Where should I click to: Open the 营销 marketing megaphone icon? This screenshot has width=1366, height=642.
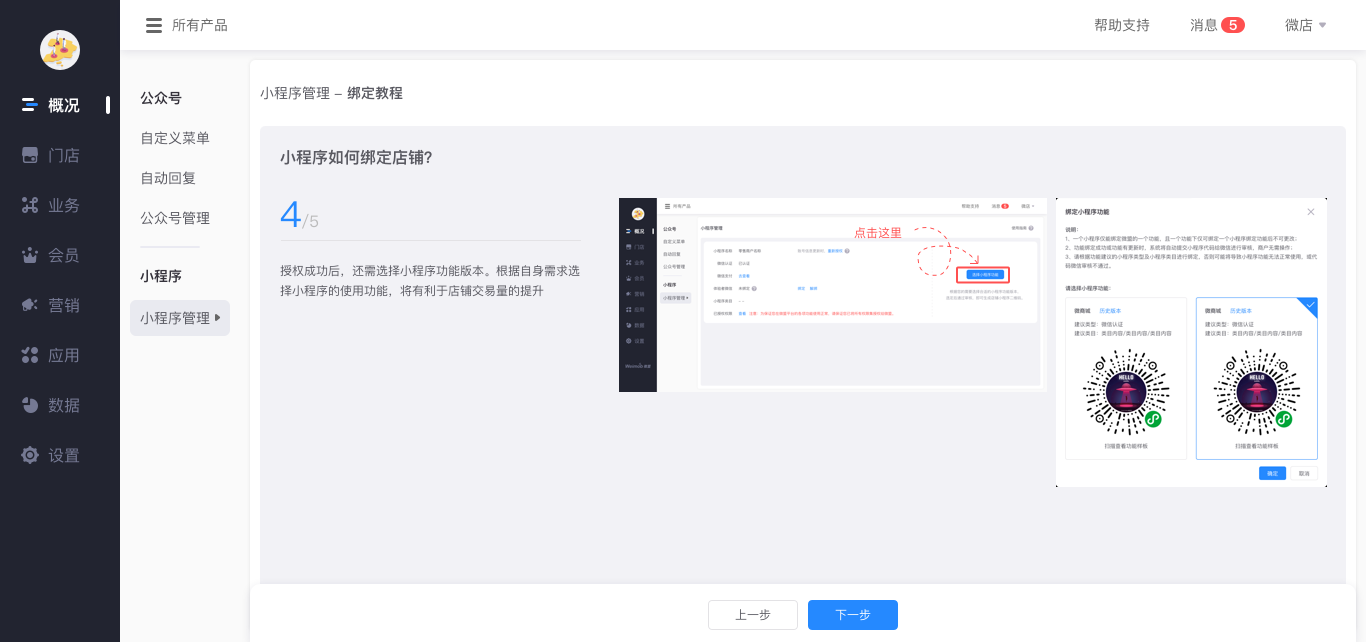[30, 305]
